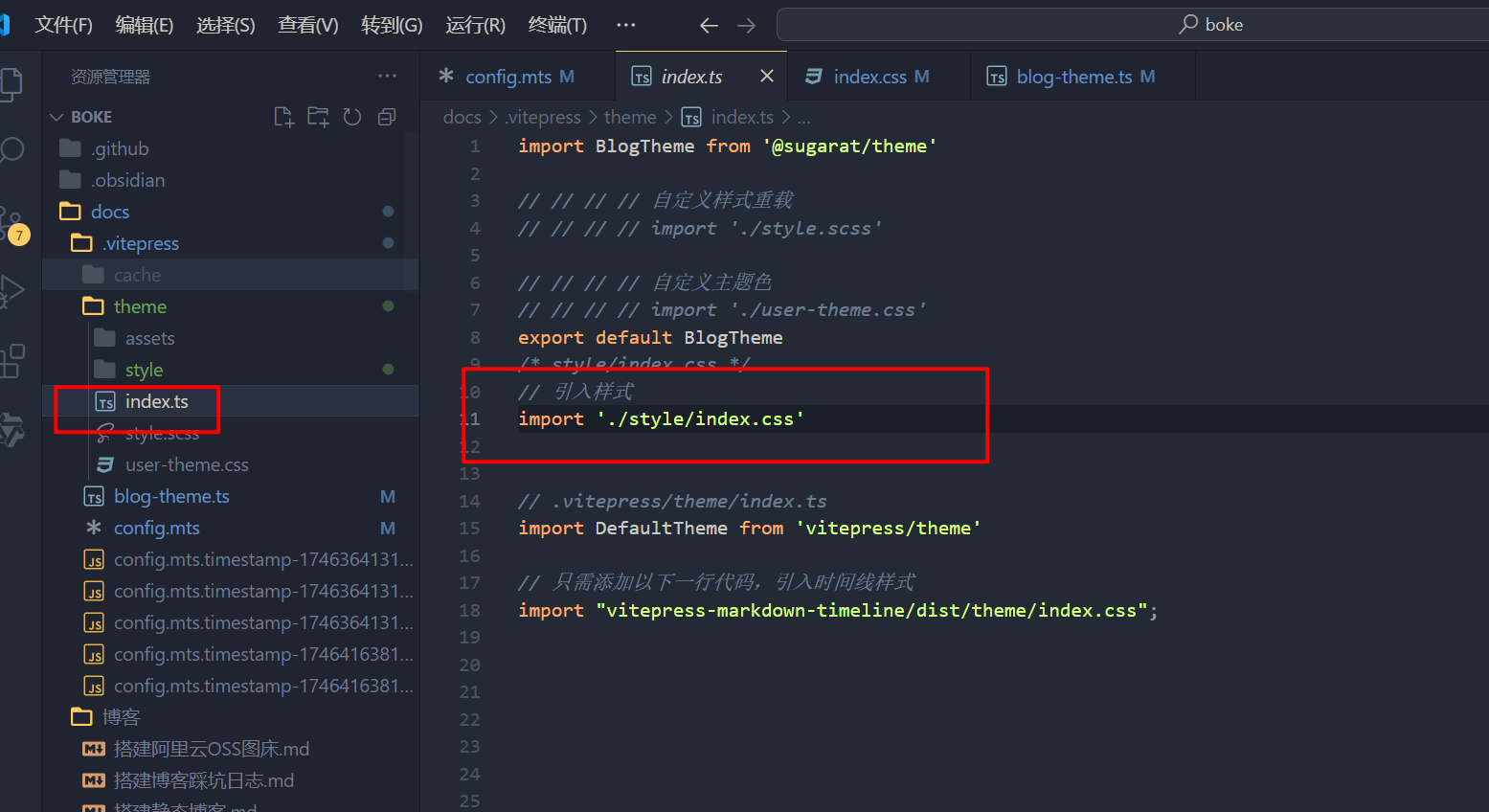Collapse the docs folder

(109, 212)
